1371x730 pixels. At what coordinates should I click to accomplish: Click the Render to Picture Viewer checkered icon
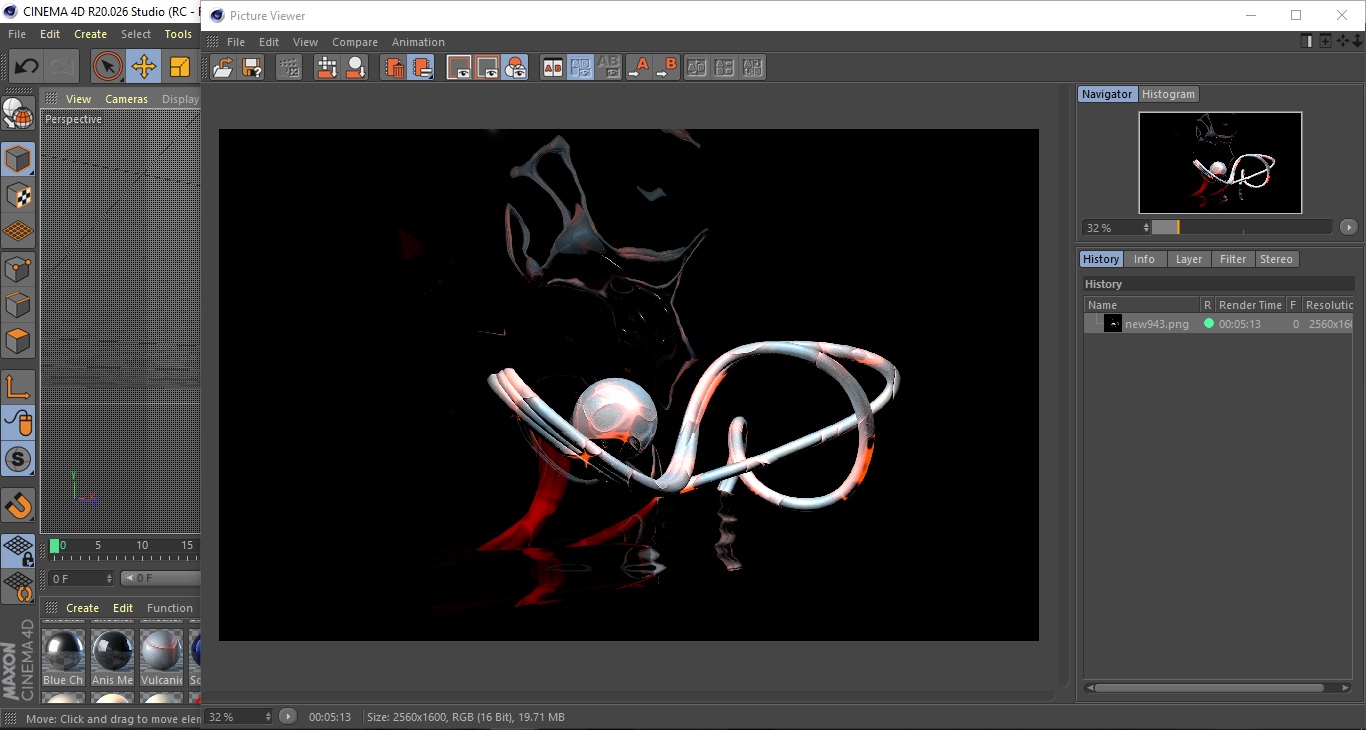(x=327, y=68)
